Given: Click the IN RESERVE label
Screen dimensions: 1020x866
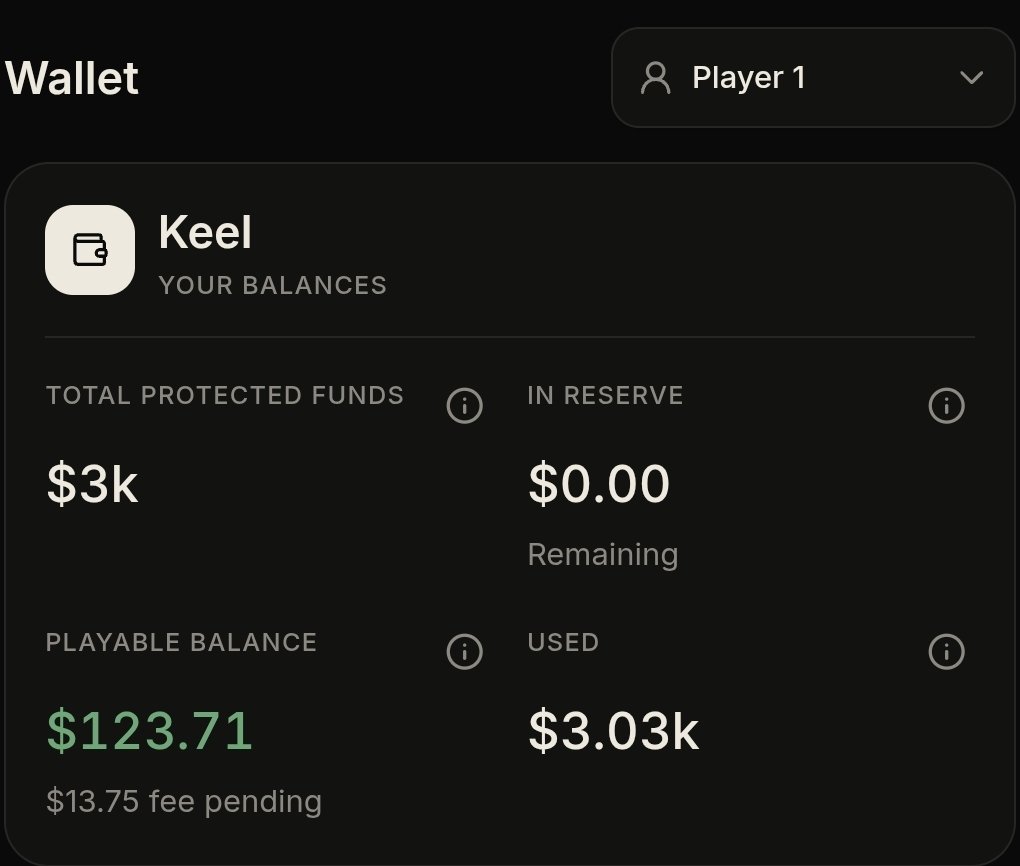Looking at the screenshot, I should pos(606,396).
